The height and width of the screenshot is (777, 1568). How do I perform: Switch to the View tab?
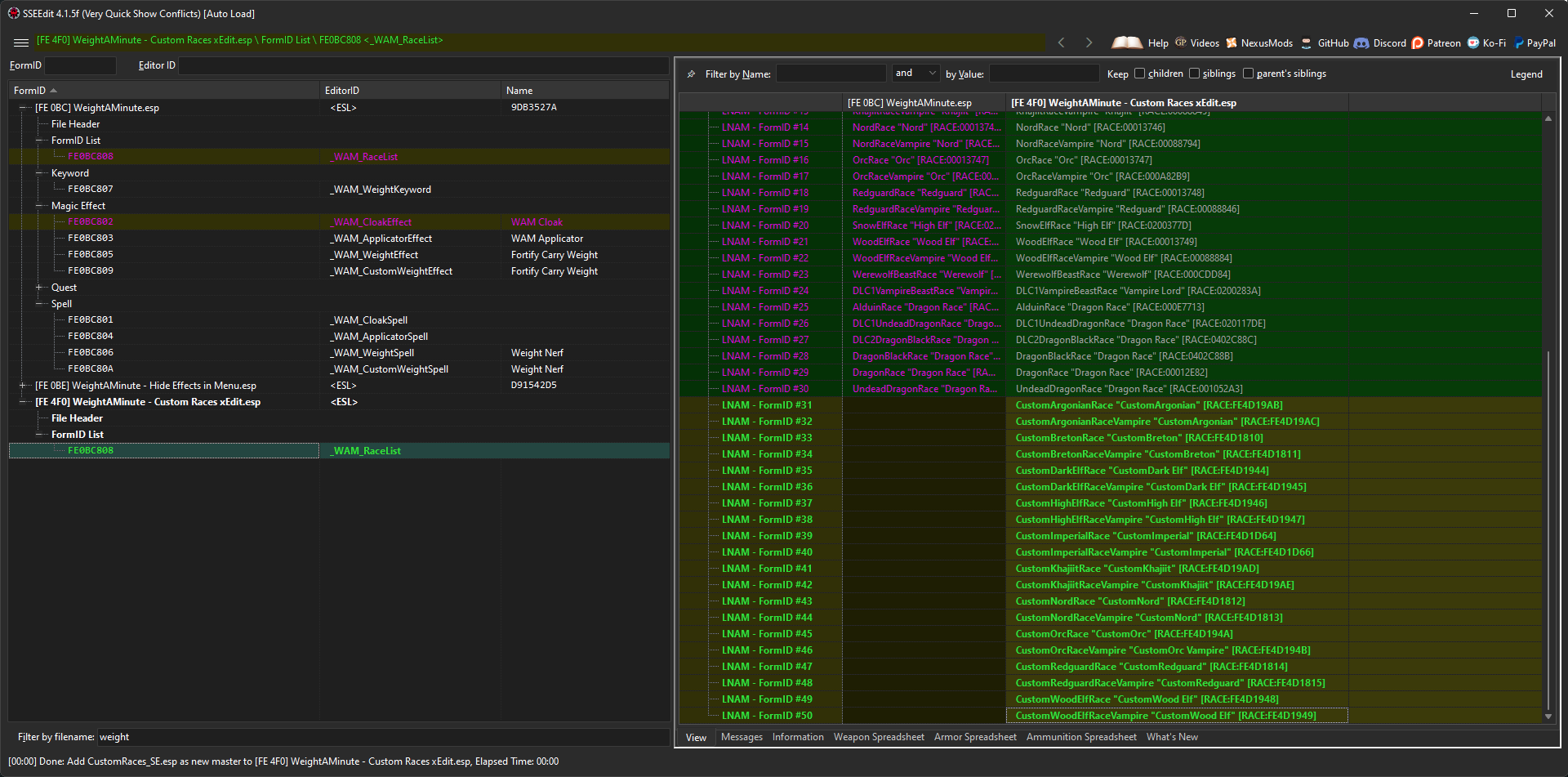tap(696, 738)
